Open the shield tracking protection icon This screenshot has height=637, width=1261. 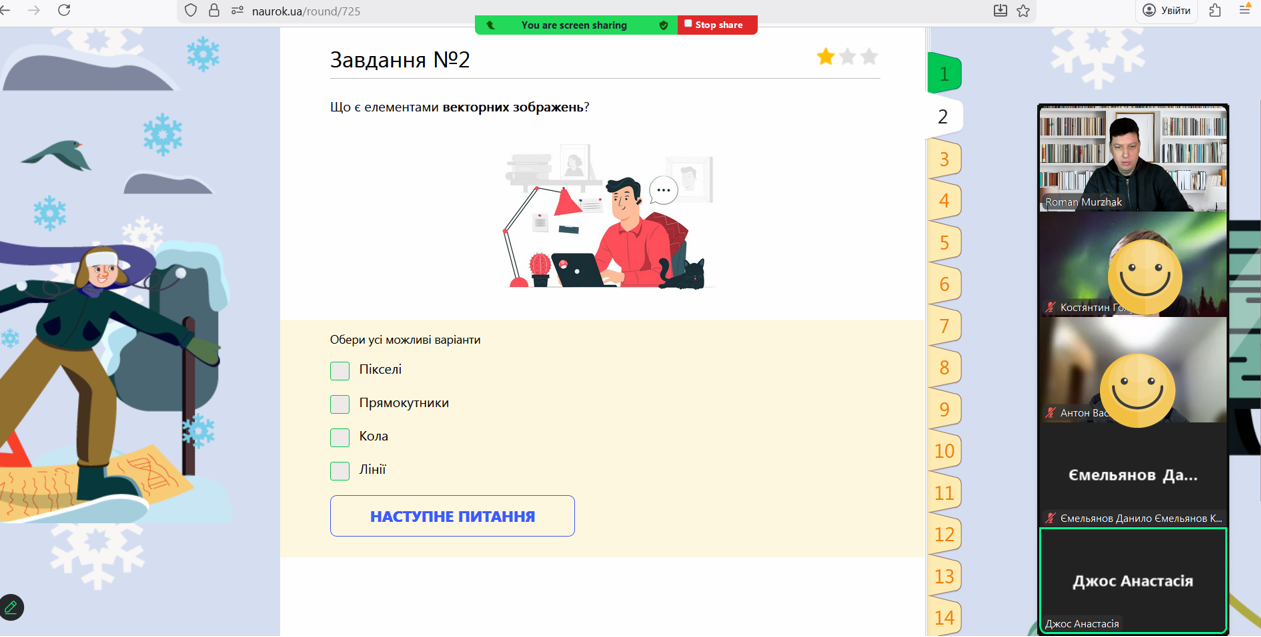pos(191,11)
